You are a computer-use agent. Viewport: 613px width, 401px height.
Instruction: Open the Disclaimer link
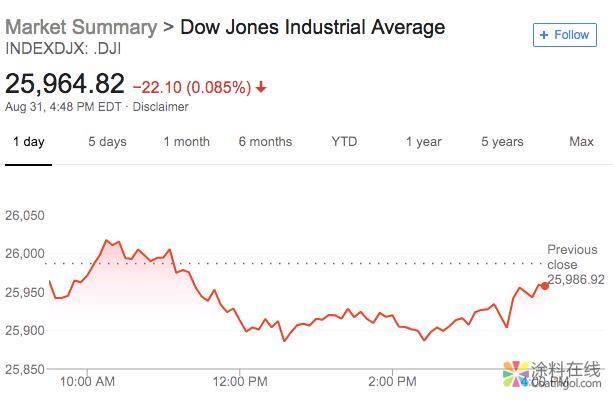coord(160,107)
